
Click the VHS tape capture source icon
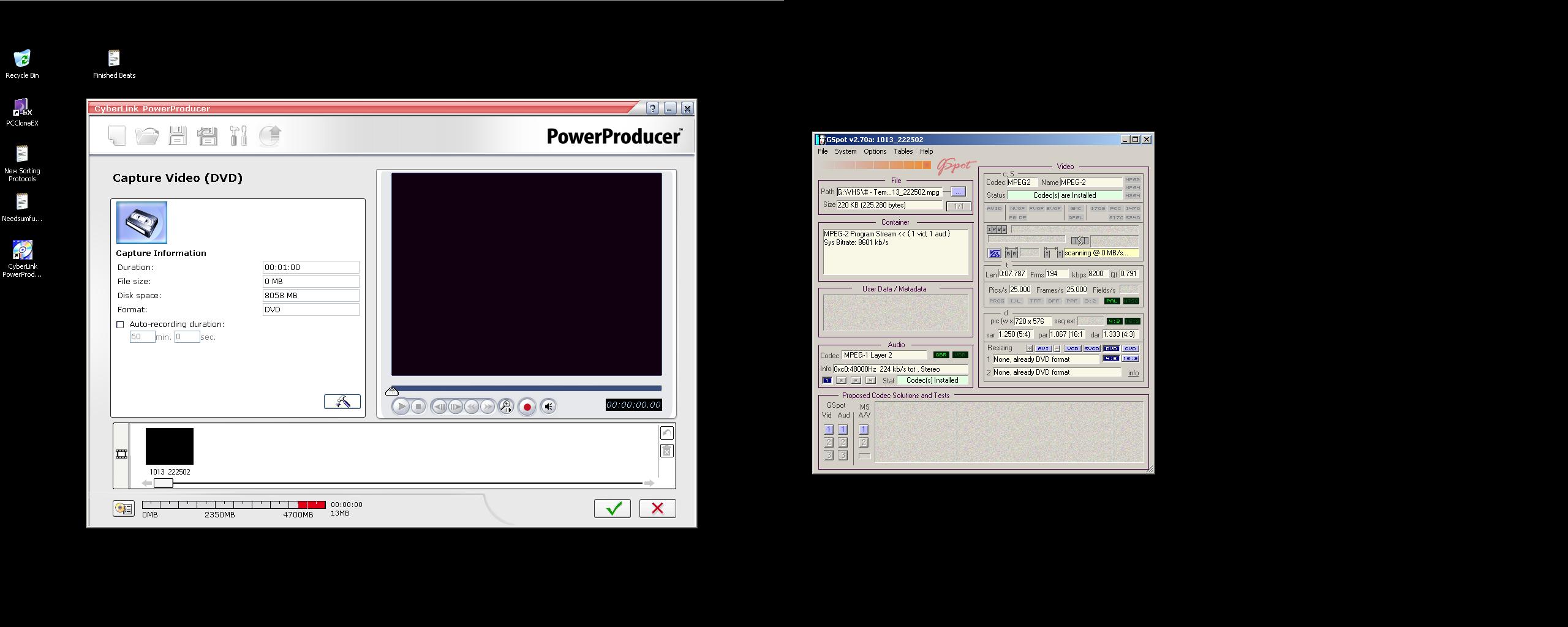tap(141, 222)
